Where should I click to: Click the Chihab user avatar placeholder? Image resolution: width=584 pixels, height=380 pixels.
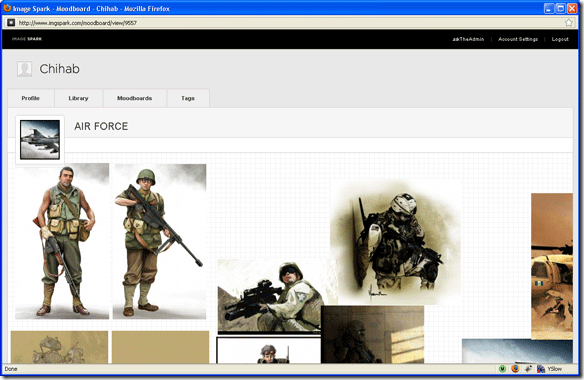click(25, 69)
